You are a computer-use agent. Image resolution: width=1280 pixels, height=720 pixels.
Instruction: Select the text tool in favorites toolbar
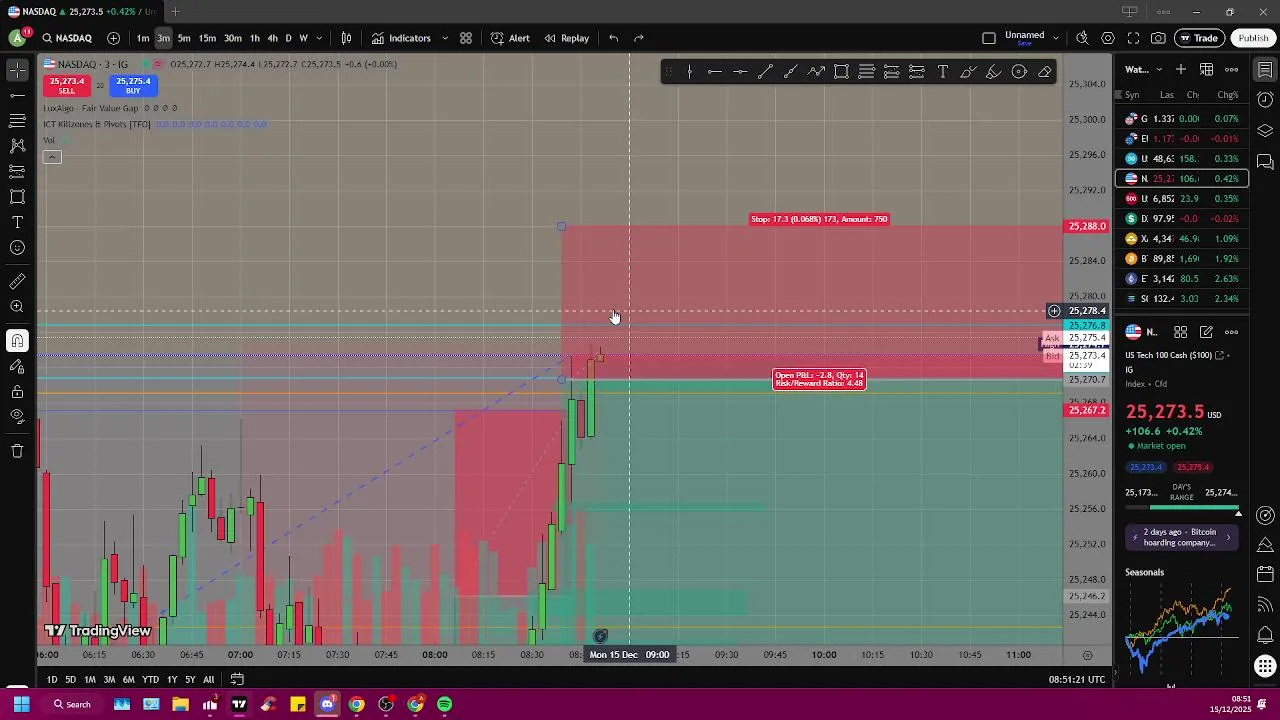pyautogui.click(x=942, y=72)
